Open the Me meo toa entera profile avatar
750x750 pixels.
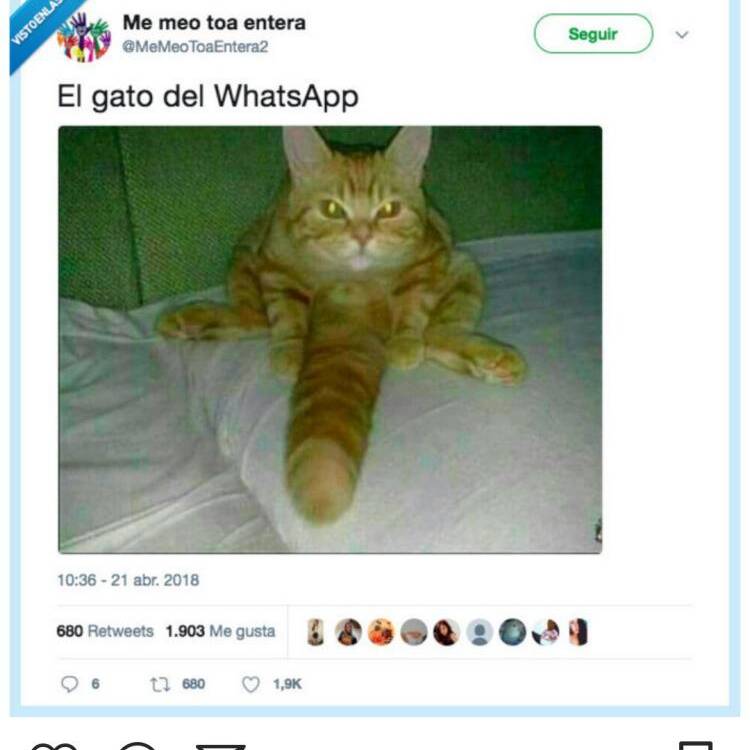(x=84, y=37)
